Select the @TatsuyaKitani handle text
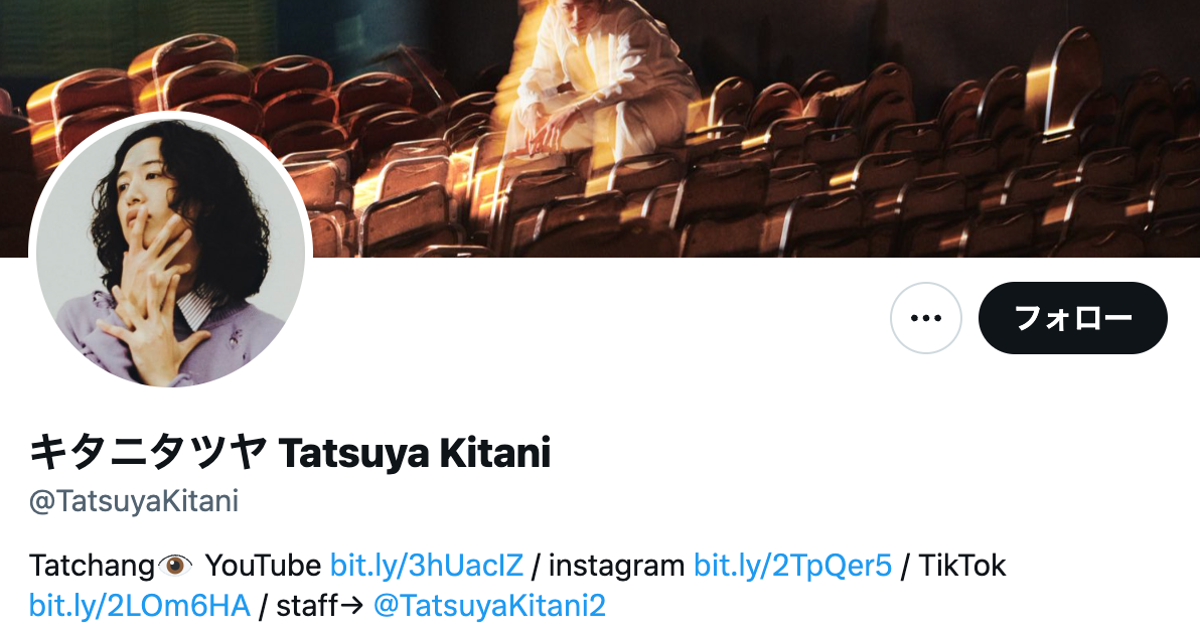Viewport: 1200px width, 629px height. point(134,501)
